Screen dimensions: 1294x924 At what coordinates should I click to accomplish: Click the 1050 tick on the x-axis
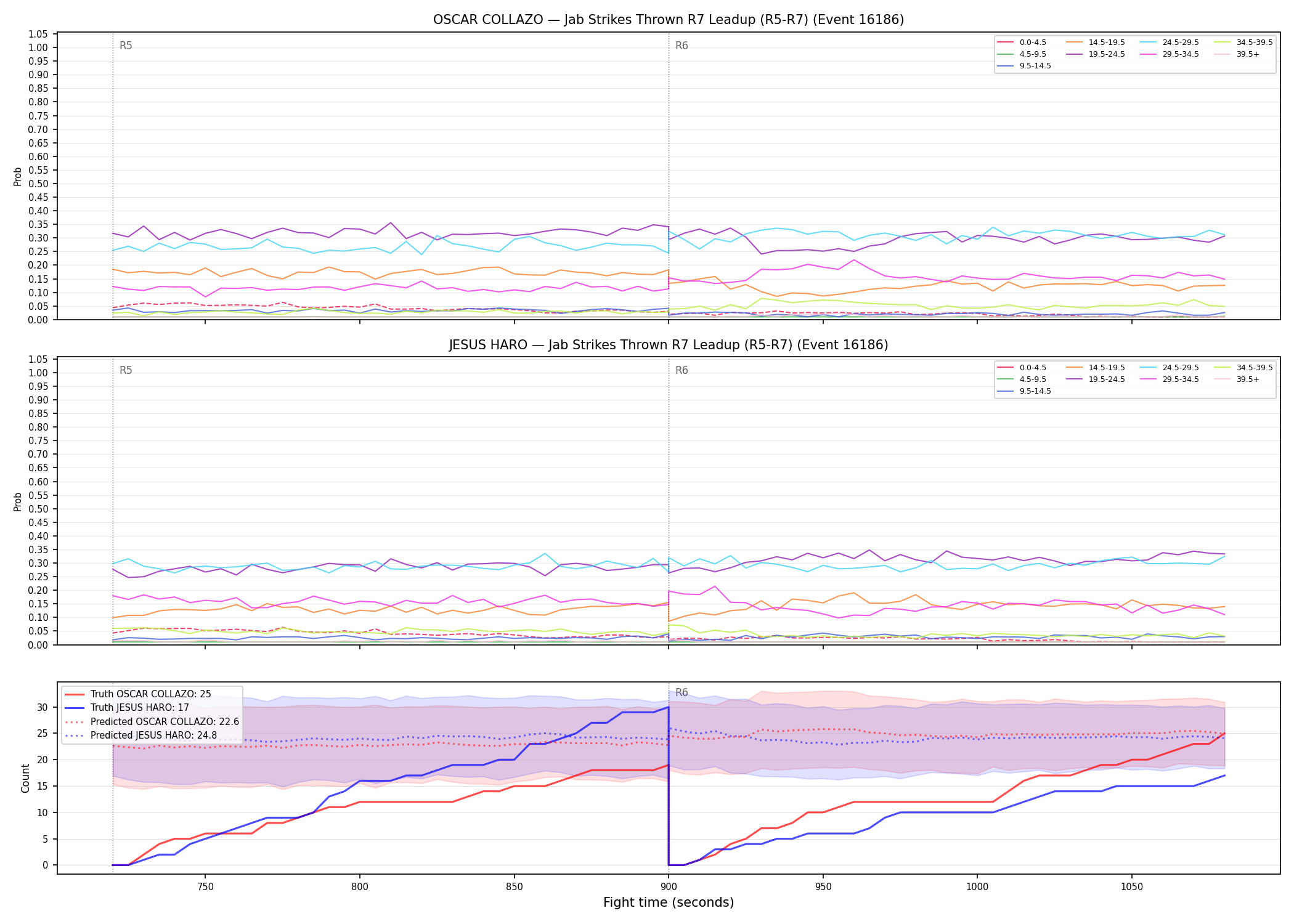1132,887
